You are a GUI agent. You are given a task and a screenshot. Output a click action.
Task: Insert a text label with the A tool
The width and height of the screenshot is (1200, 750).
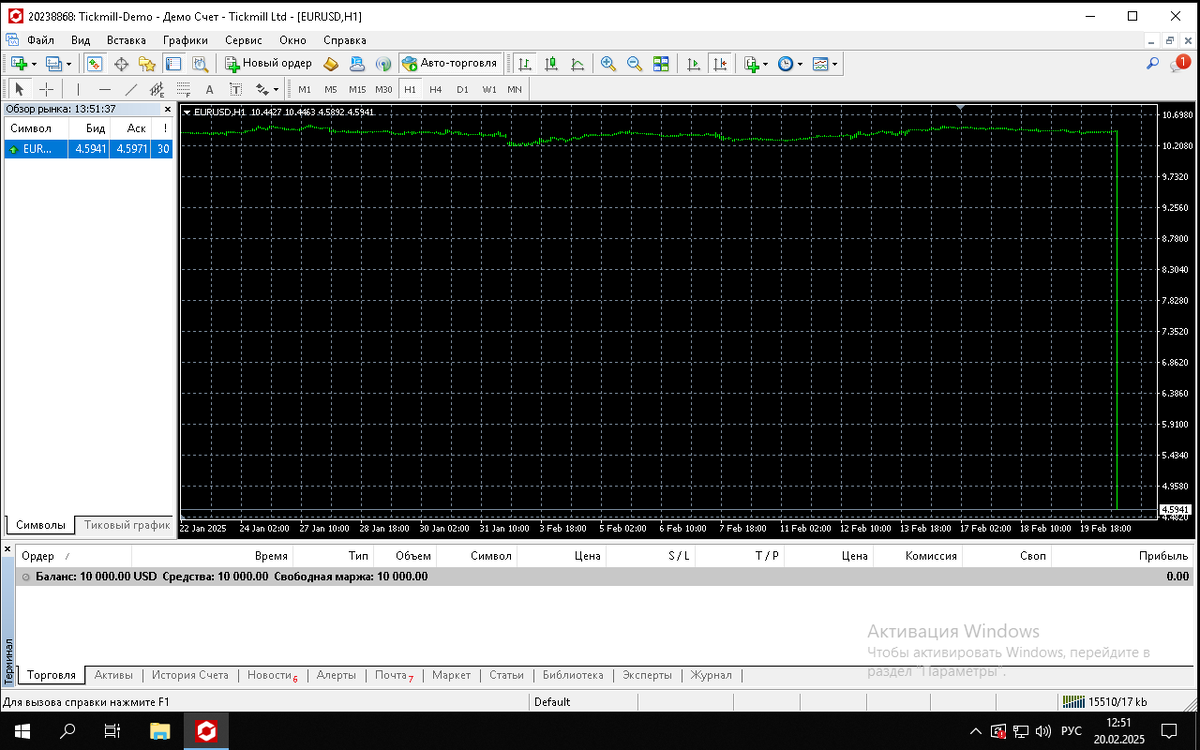(209, 89)
